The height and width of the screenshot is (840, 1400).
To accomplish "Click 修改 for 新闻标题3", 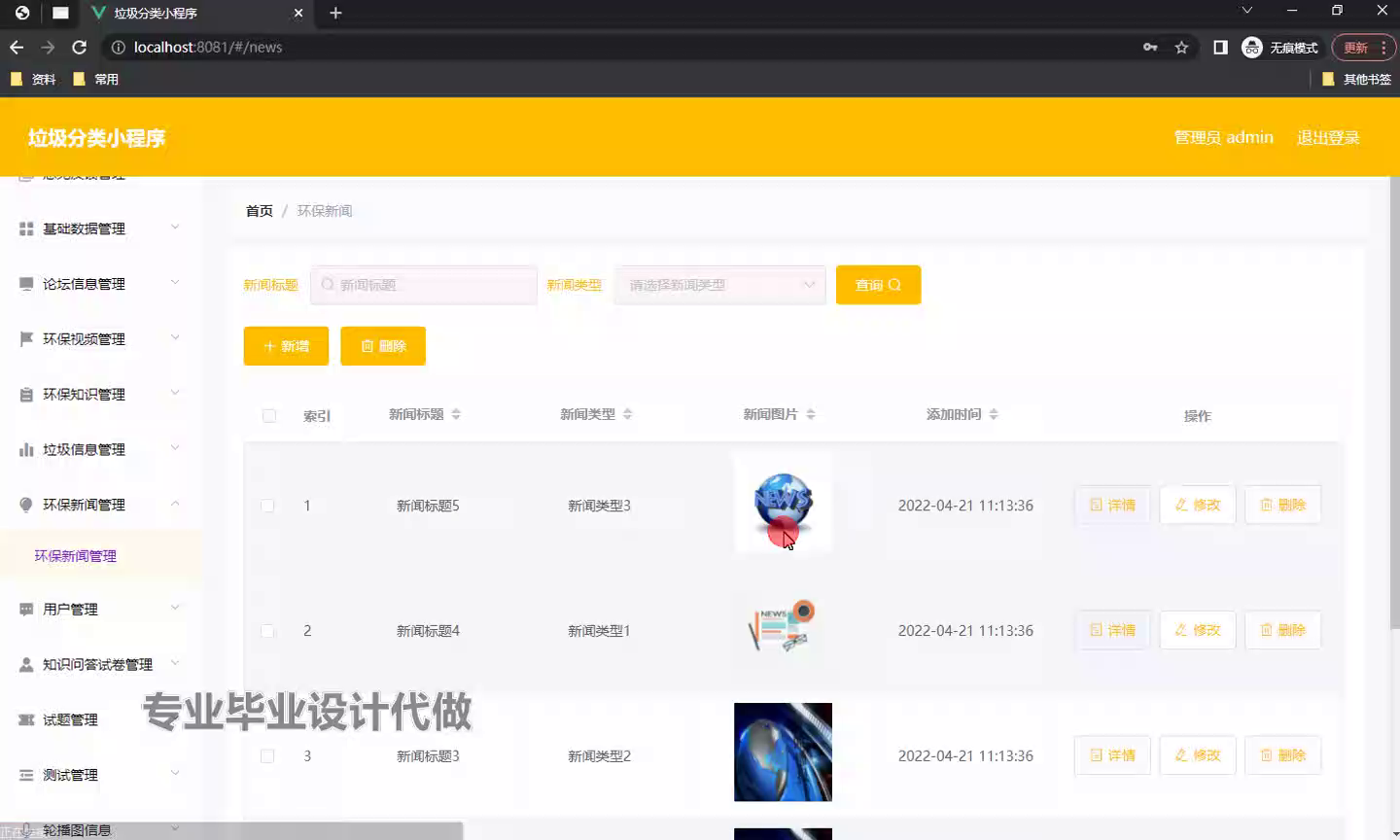I will (1198, 755).
